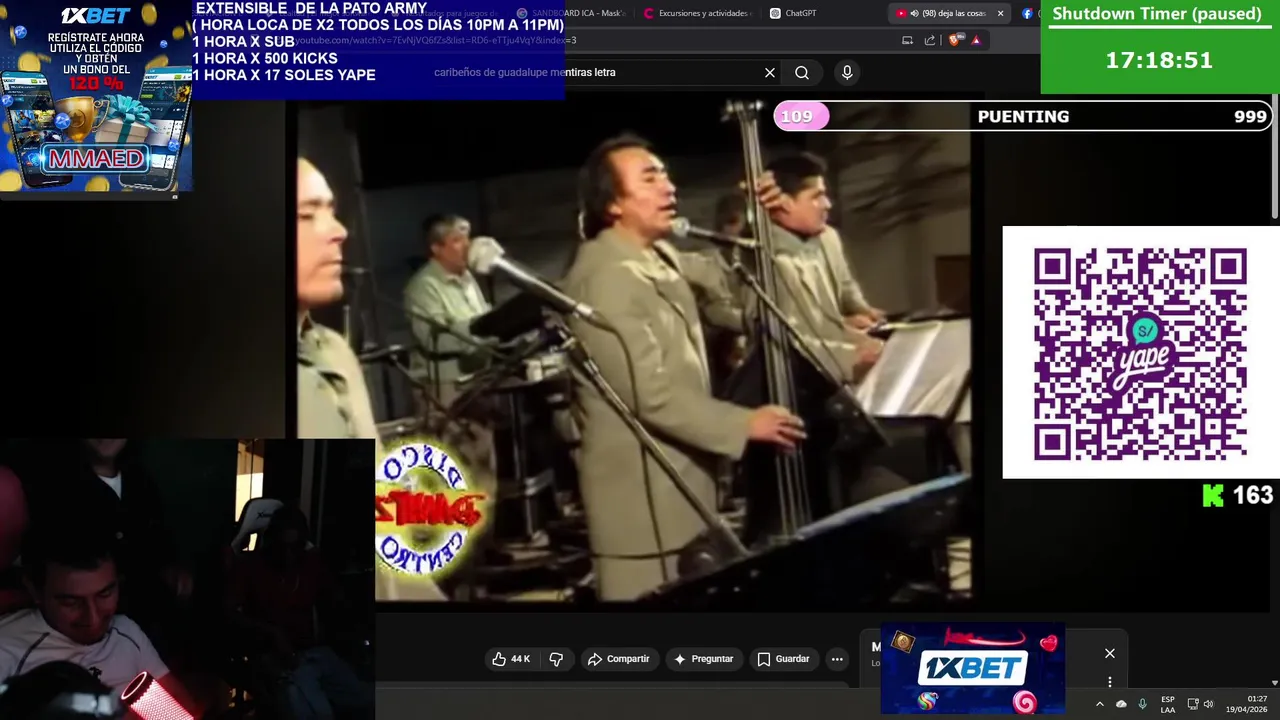Click the share page icon in address bar
1280x720 pixels.
click(x=930, y=40)
